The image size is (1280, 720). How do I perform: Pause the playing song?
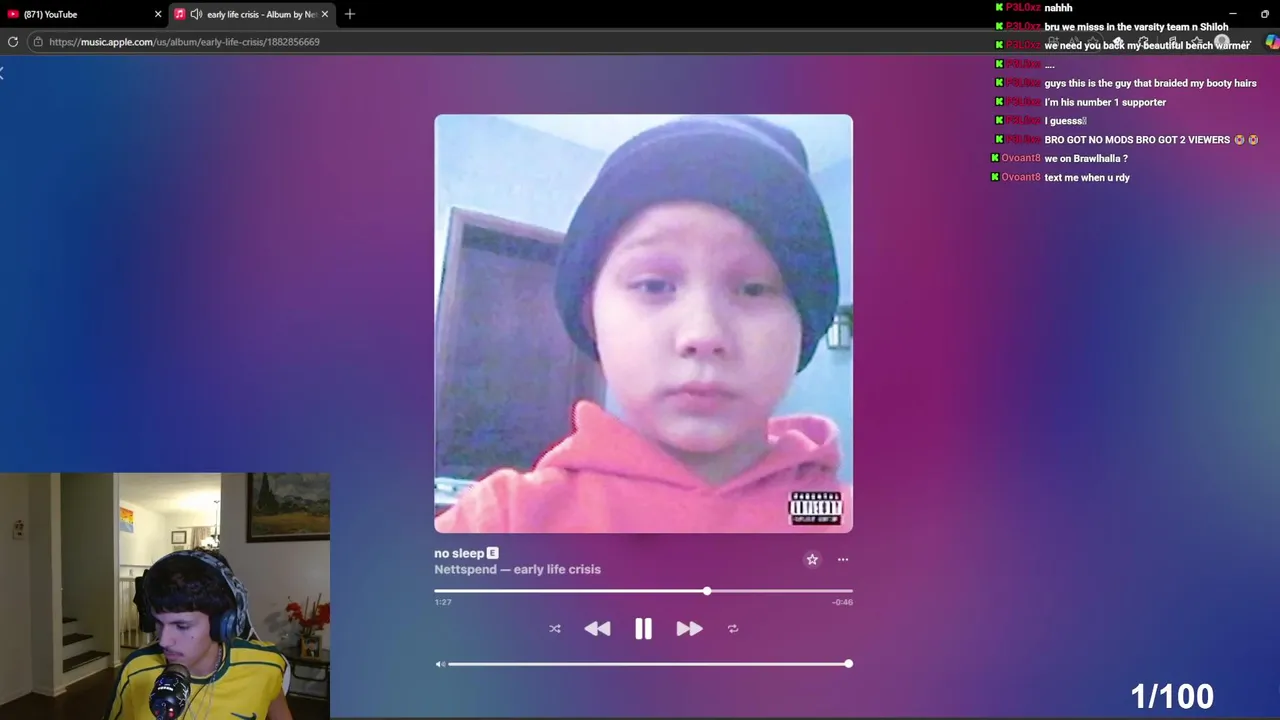coord(643,628)
